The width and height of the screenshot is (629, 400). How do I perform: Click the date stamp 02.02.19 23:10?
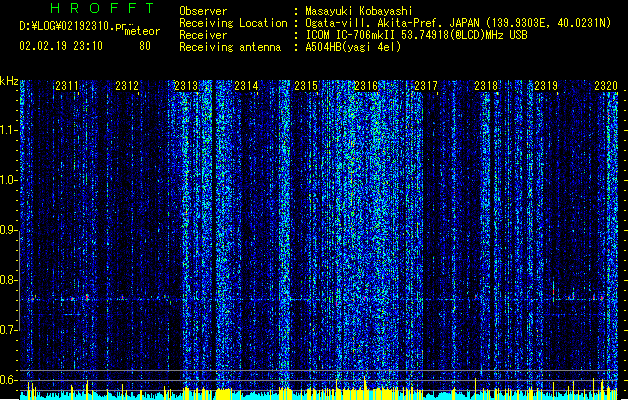pos(61,46)
